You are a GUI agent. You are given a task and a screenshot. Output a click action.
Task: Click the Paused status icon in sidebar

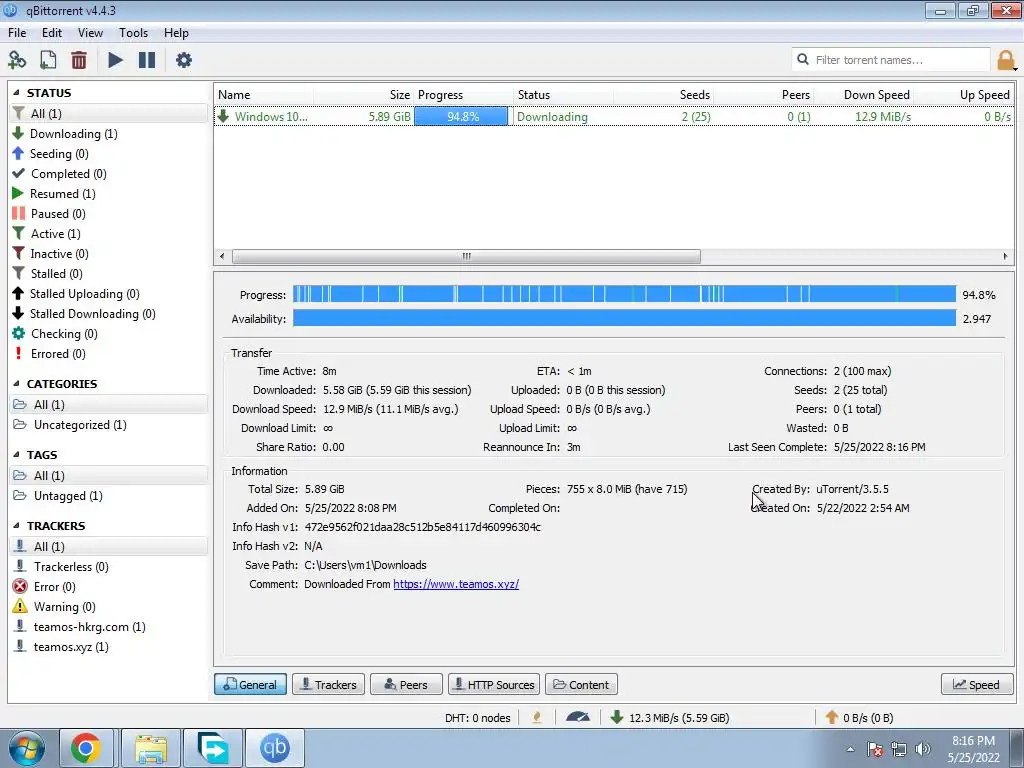click(18, 214)
